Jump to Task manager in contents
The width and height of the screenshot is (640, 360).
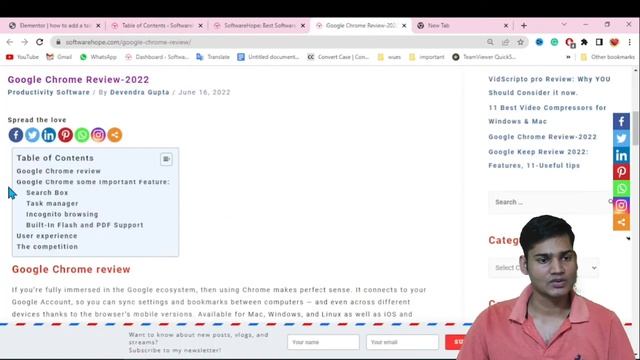(52, 203)
